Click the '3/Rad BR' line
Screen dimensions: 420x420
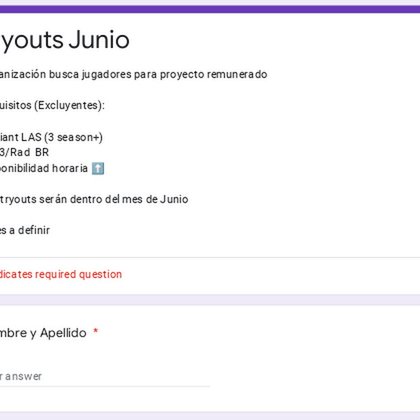point(24,152)
